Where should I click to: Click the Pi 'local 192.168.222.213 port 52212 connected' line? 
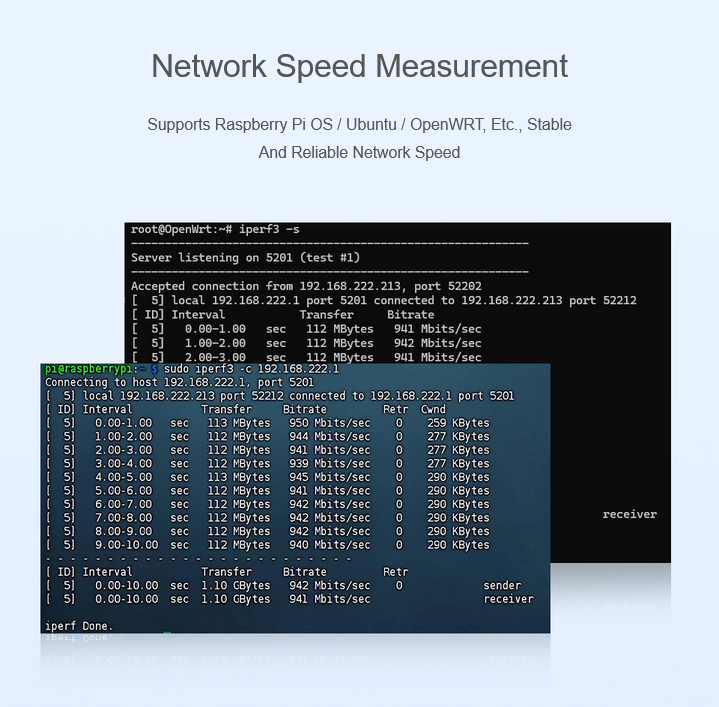(280, 396)
